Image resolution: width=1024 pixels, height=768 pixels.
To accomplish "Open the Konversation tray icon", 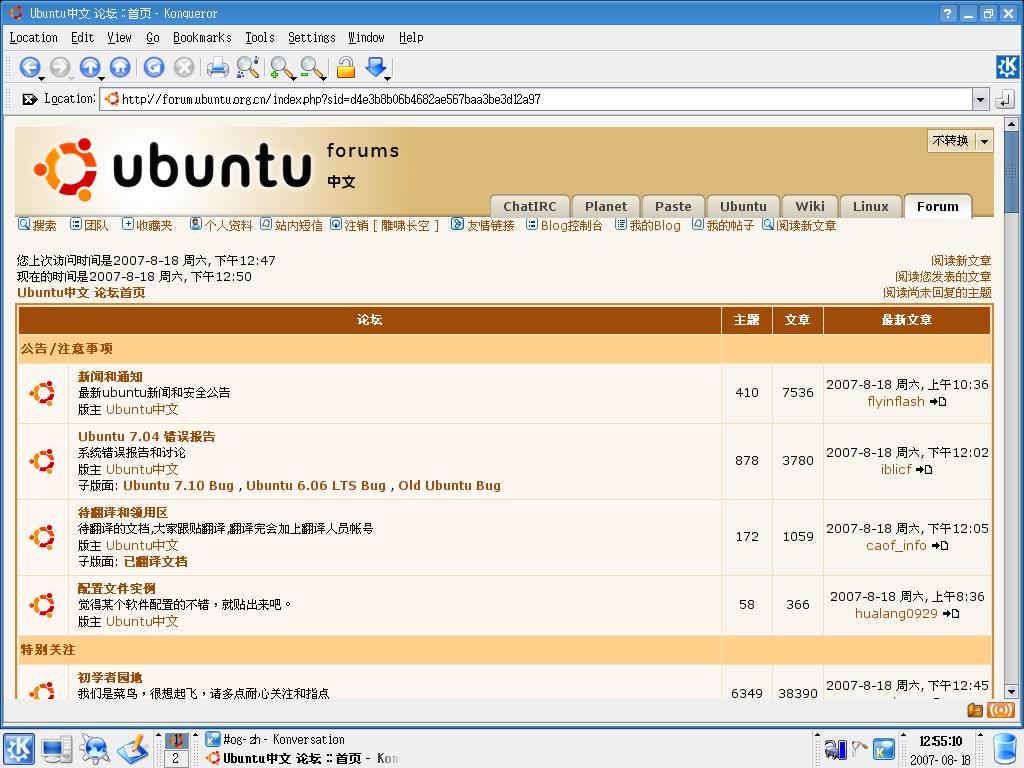I will [883, 749].
